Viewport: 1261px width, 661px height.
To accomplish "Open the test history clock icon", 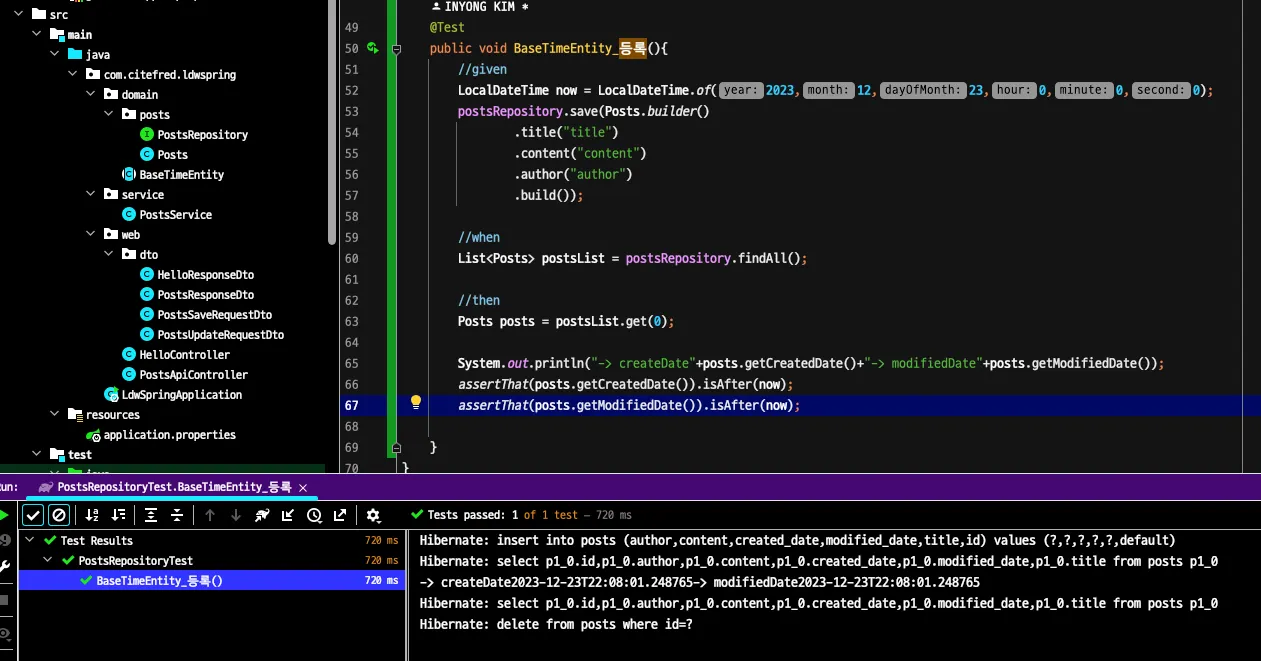I will pyautogui.click(x=314, y=515).
